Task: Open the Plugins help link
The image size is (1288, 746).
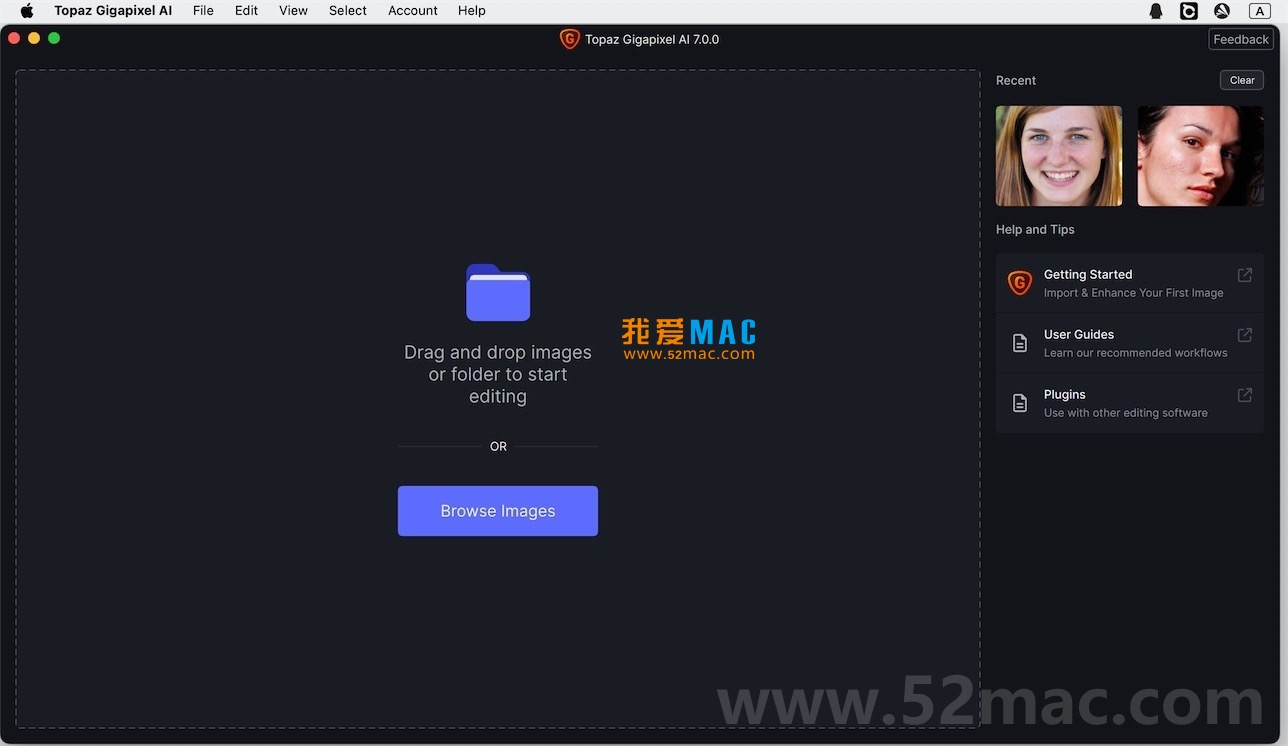Action: point(1130,403)
